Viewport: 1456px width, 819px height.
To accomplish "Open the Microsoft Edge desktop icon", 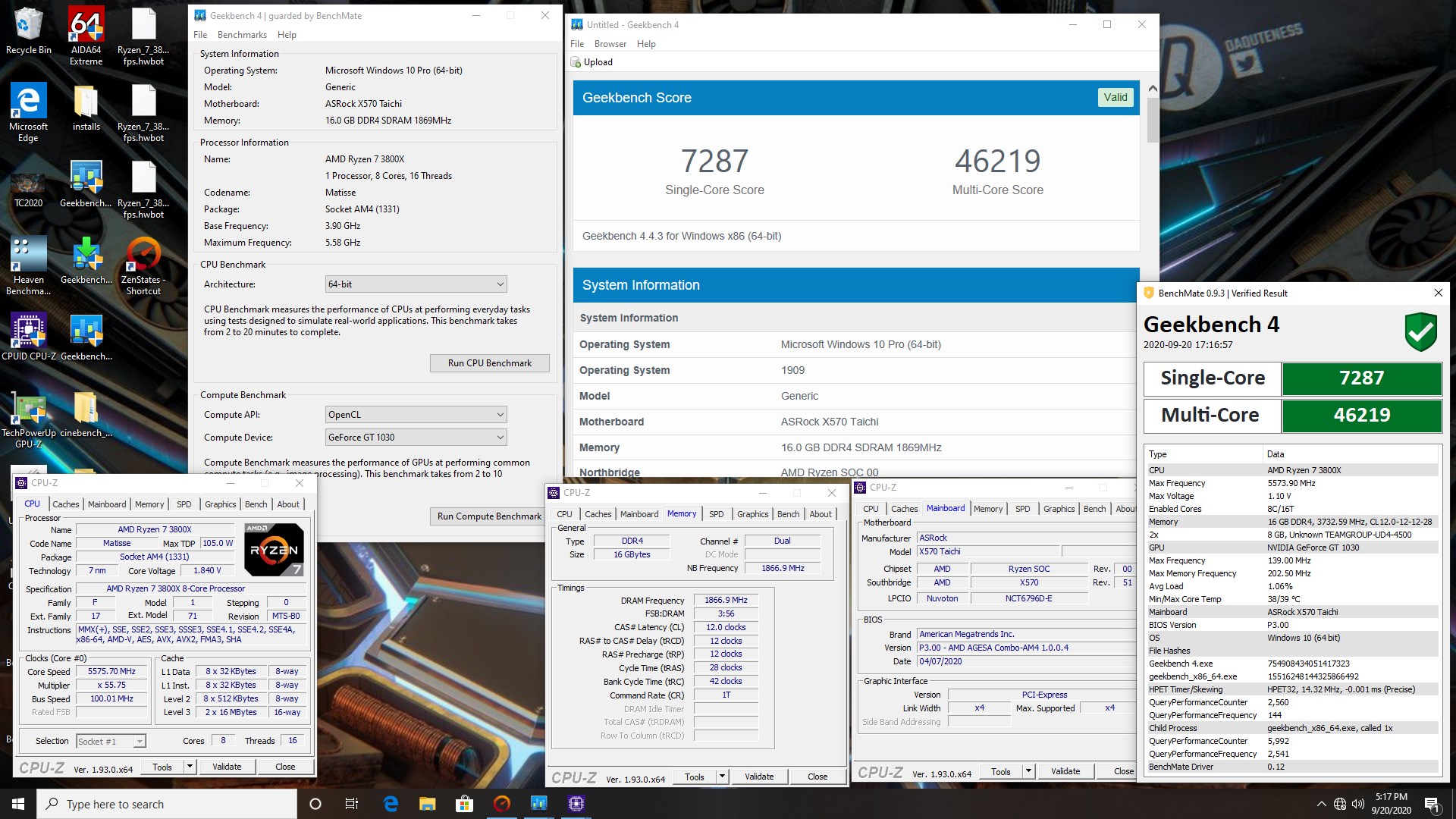I will pos(28,111).
